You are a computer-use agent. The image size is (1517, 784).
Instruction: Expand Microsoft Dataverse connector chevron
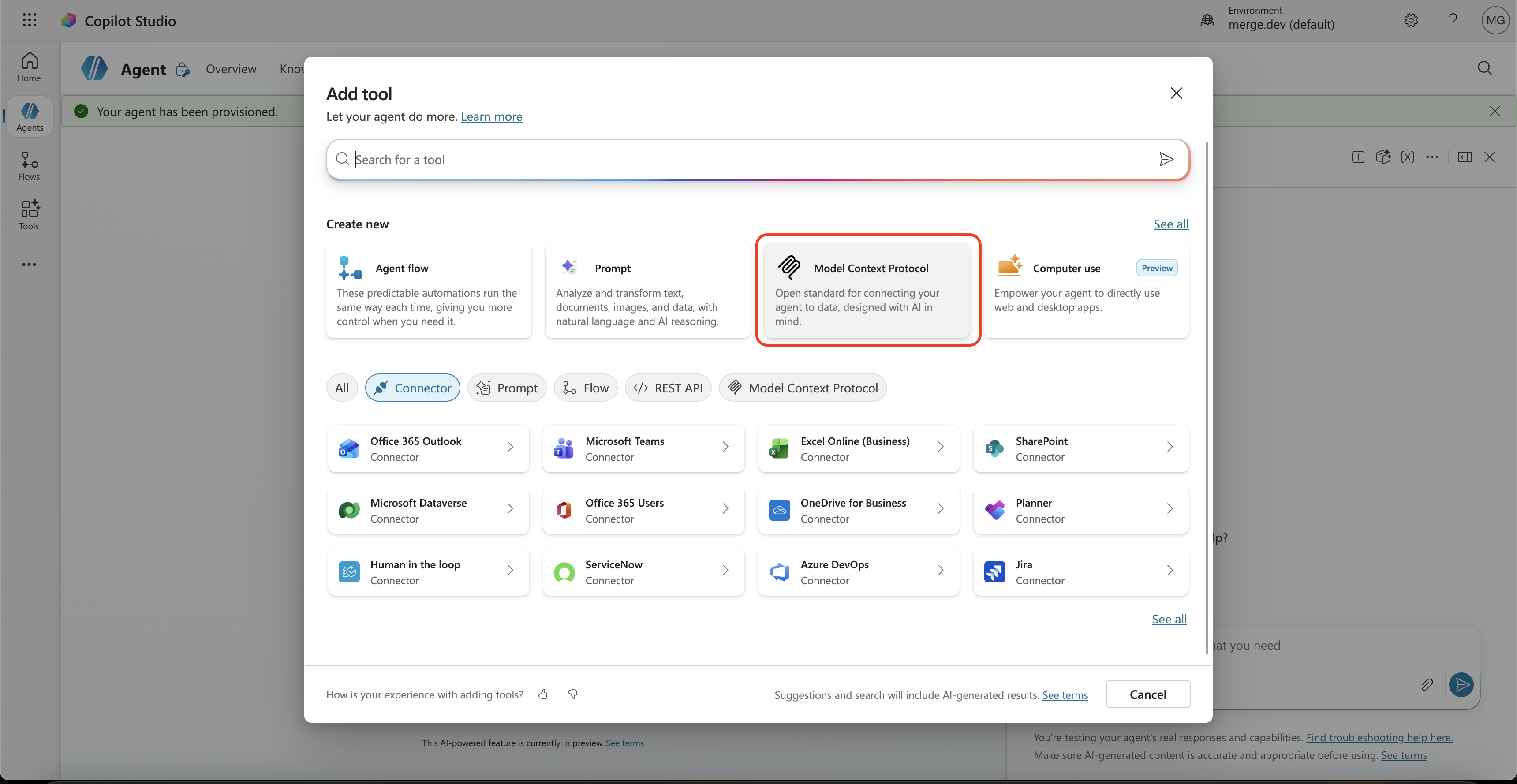[510, 508]
